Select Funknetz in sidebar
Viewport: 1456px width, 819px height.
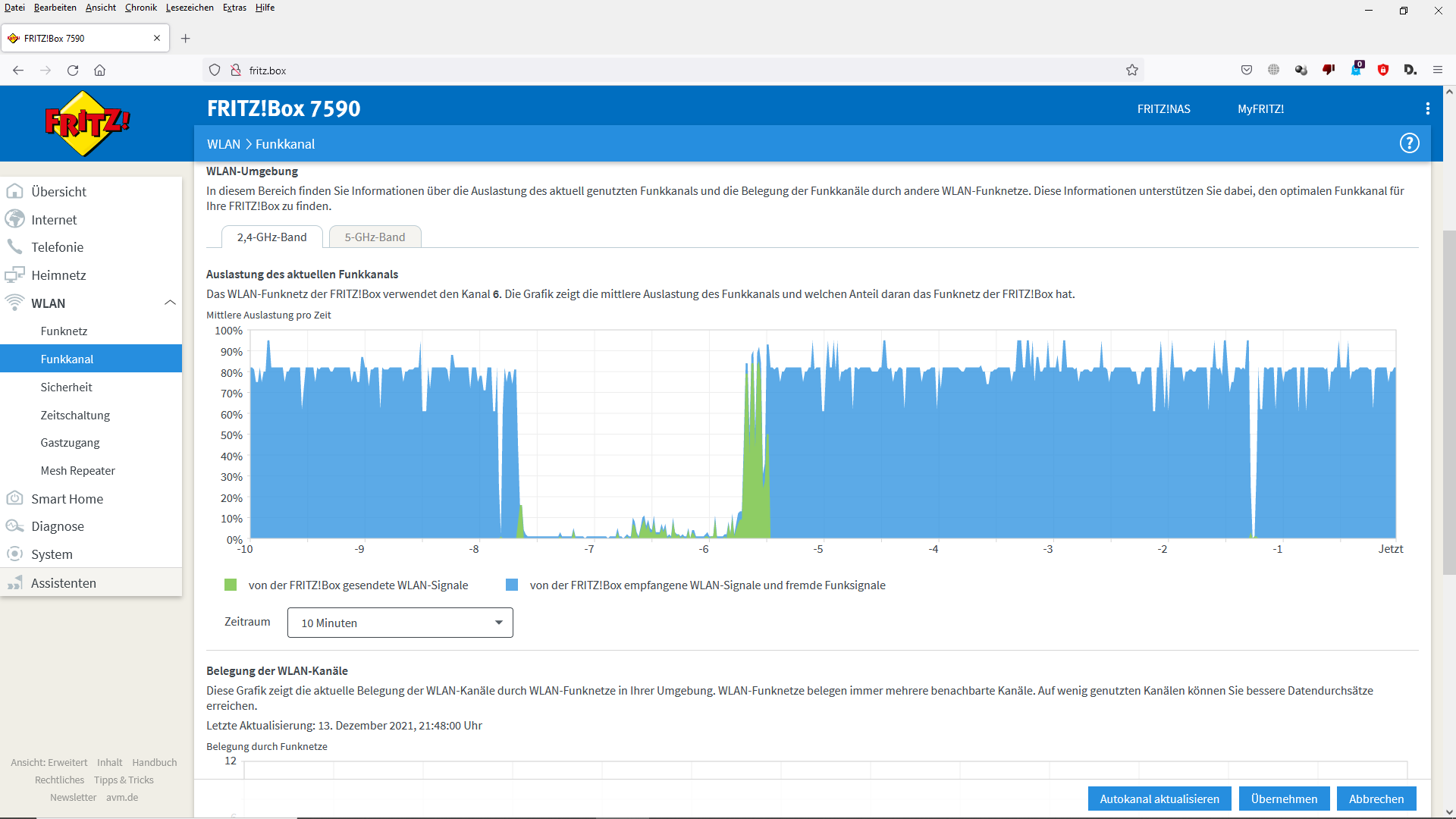[x=91, y=331]
